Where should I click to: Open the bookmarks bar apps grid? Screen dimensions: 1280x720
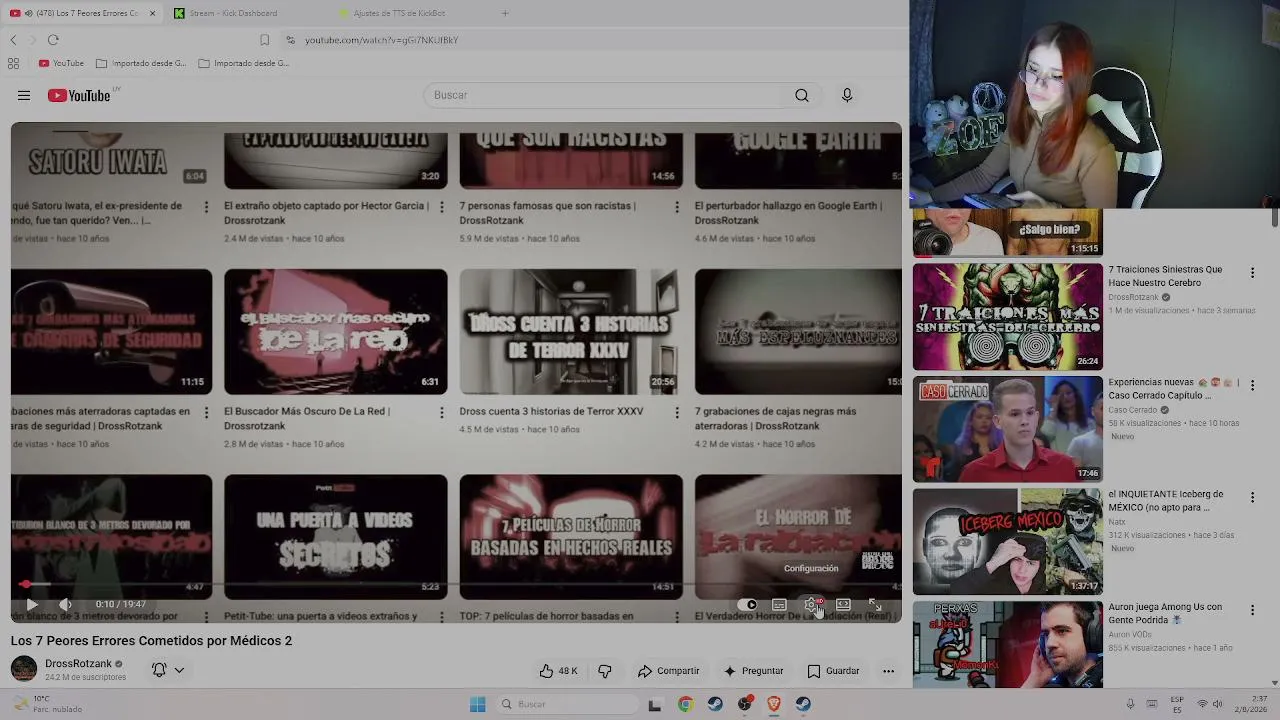click(x=13, y=63)
